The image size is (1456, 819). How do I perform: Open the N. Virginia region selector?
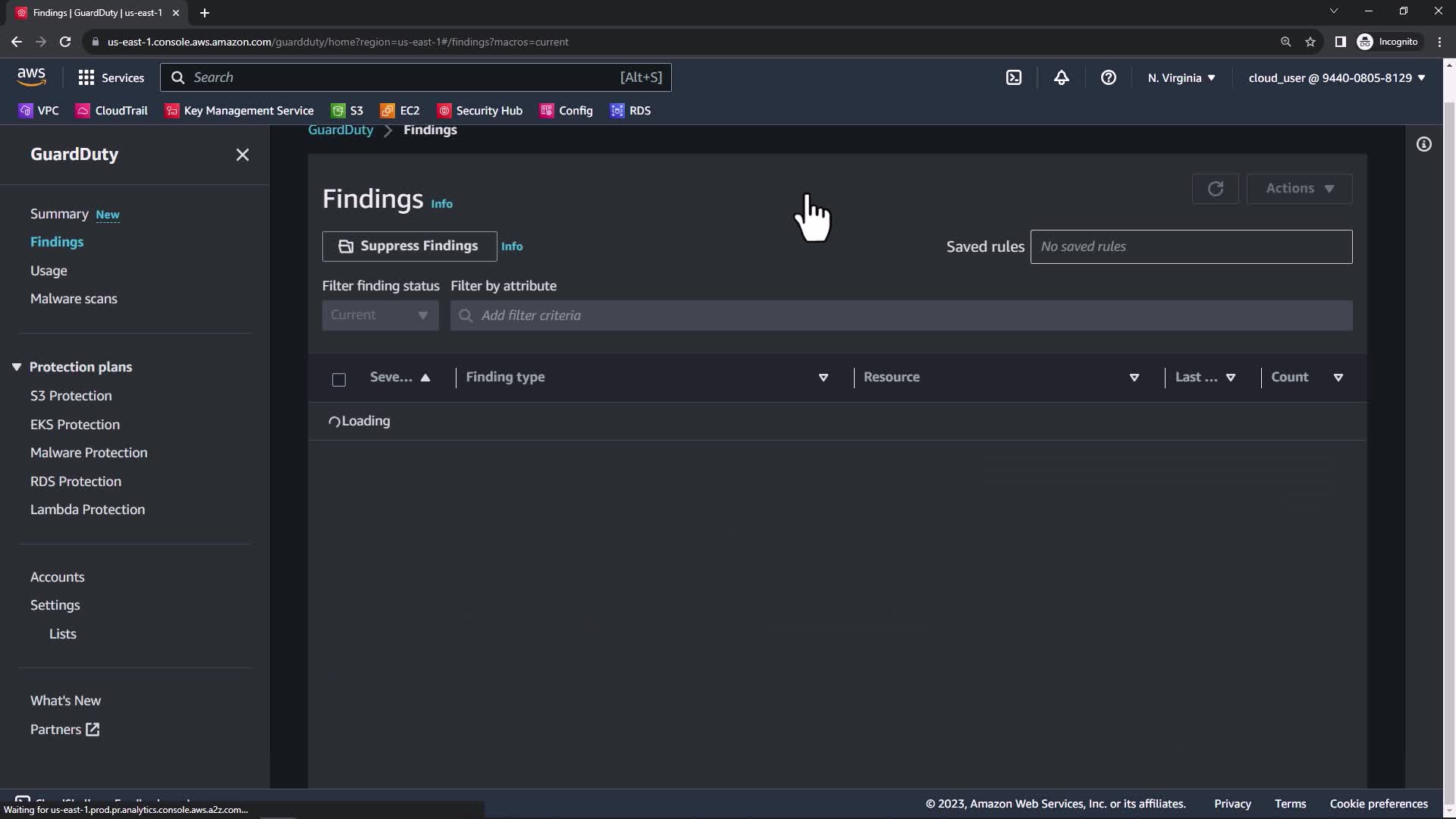pyautogui.click(x=1181, y=77)
